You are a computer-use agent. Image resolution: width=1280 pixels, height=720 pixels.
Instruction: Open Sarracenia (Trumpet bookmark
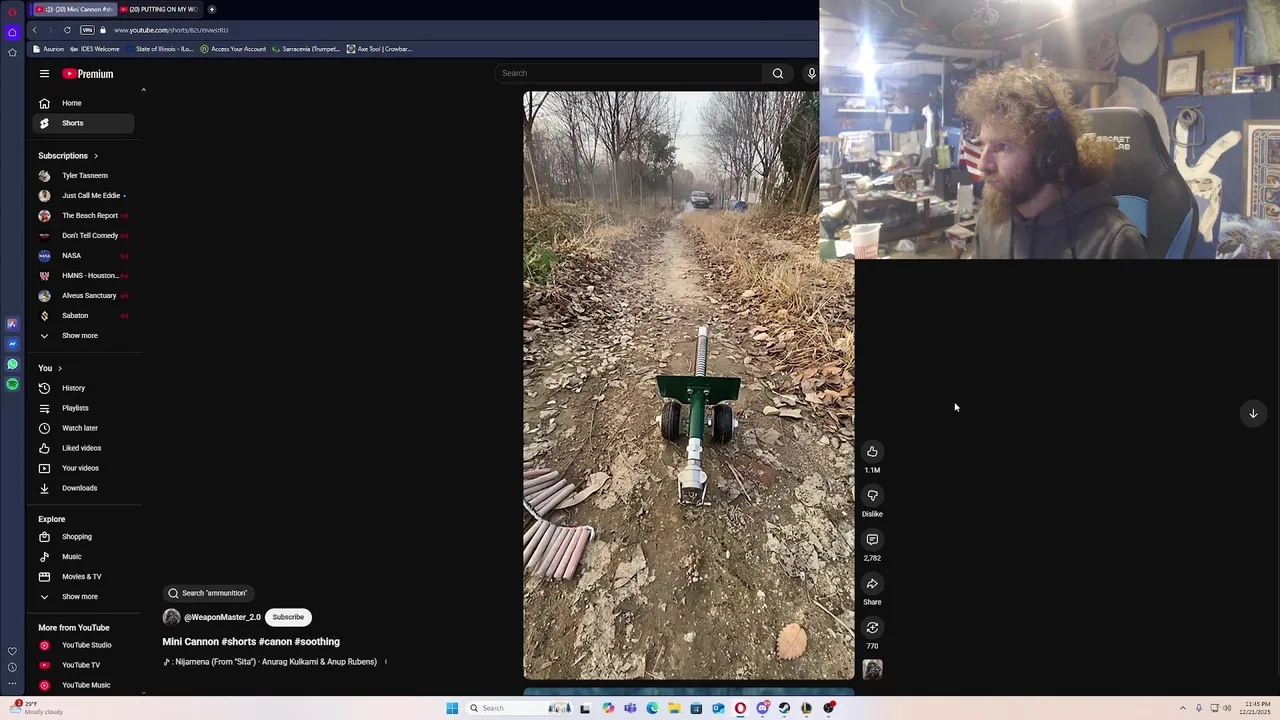click(x=306, y=49)
